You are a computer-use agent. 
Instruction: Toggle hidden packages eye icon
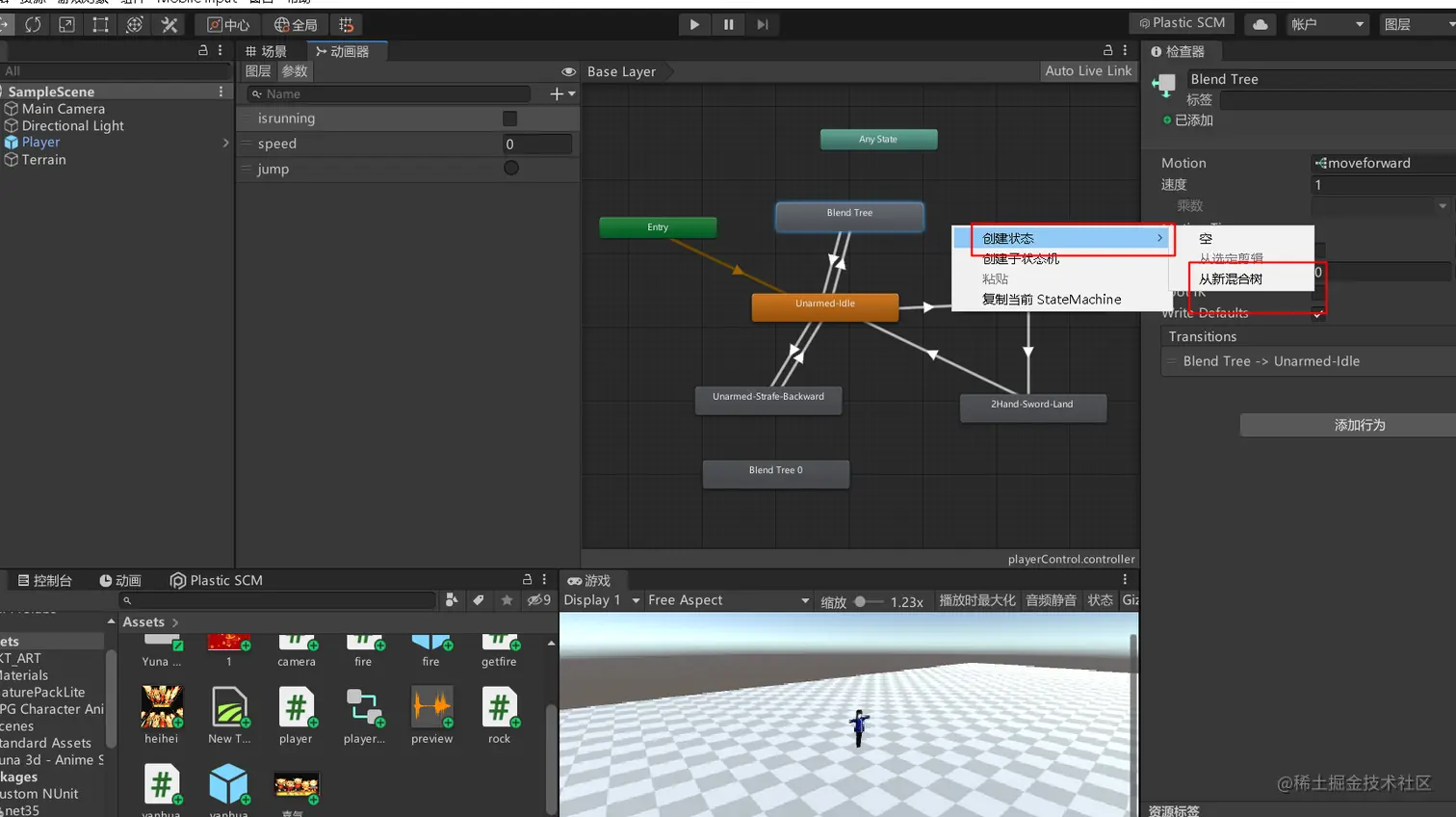(538, 600)
